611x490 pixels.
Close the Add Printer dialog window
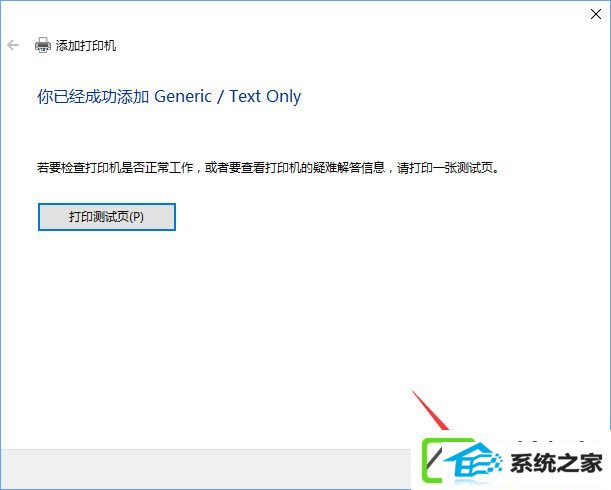point(595,14)
